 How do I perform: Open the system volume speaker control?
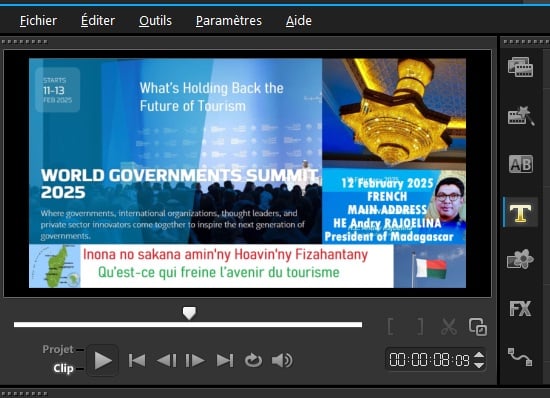click(x=282, y=360)
